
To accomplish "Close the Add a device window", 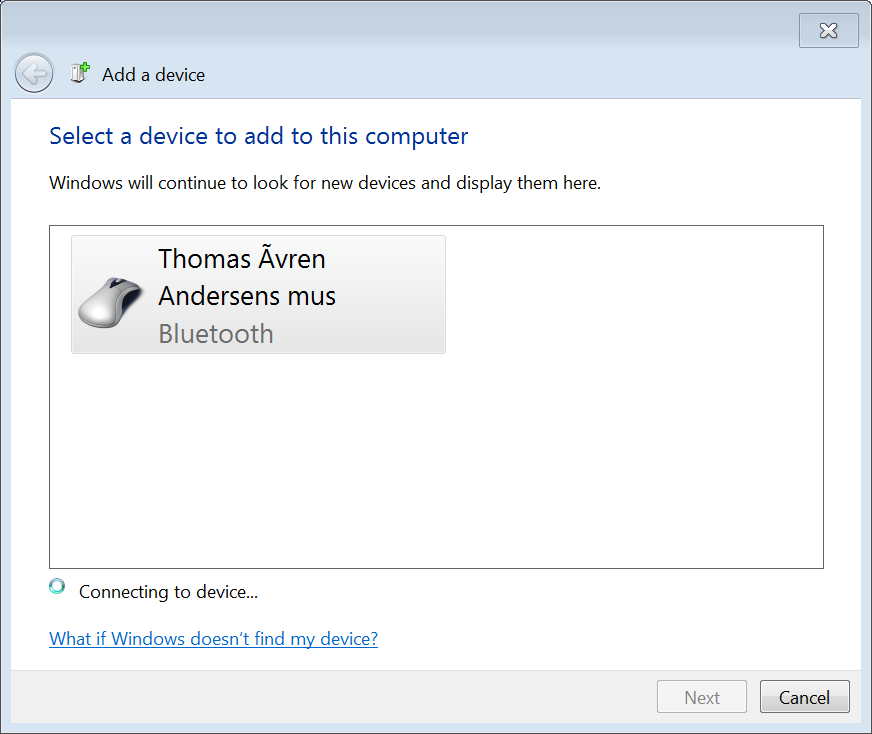I will click(828, 31).
